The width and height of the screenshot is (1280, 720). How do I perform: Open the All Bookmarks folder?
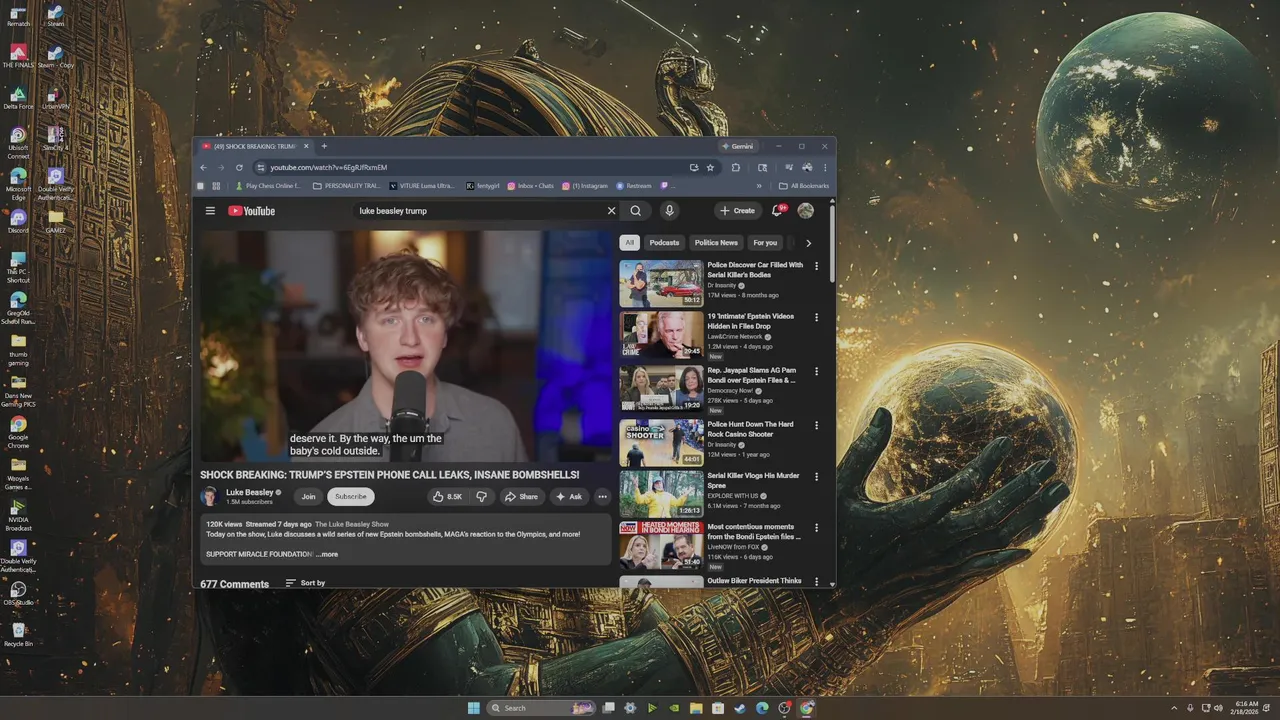[804, 186]
